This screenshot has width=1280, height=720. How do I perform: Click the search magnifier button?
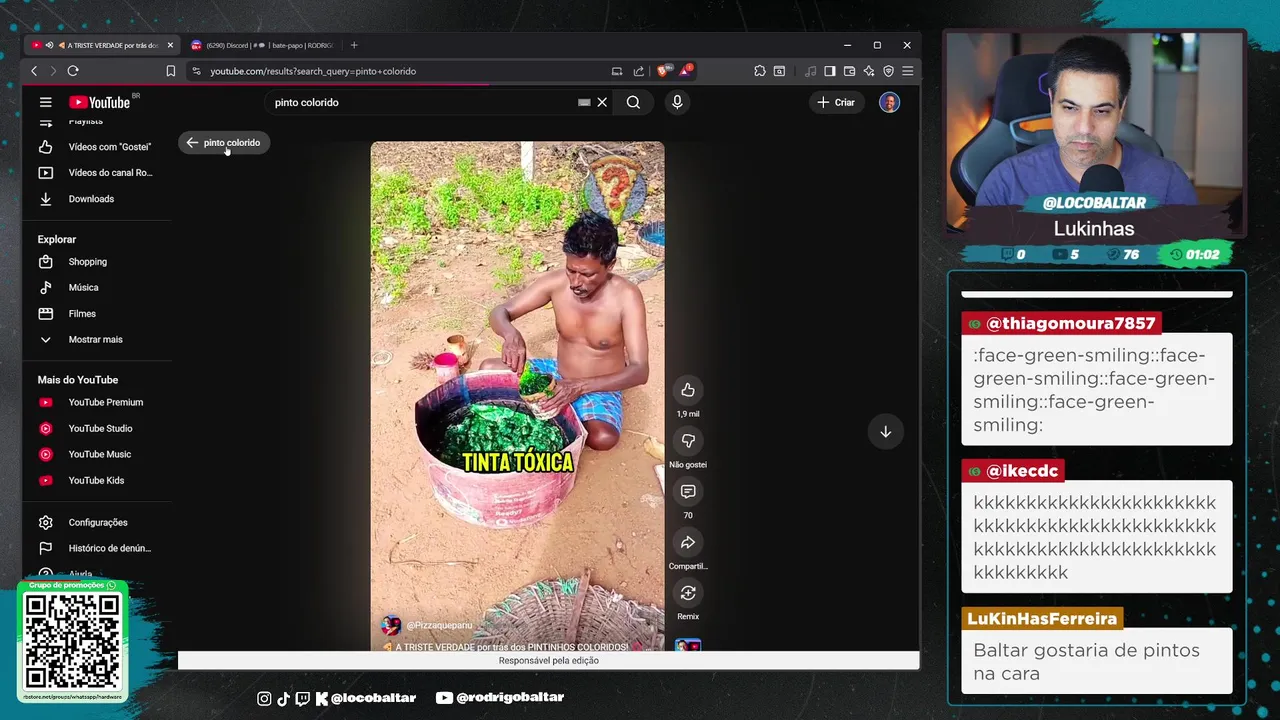(x=633, y=102)
